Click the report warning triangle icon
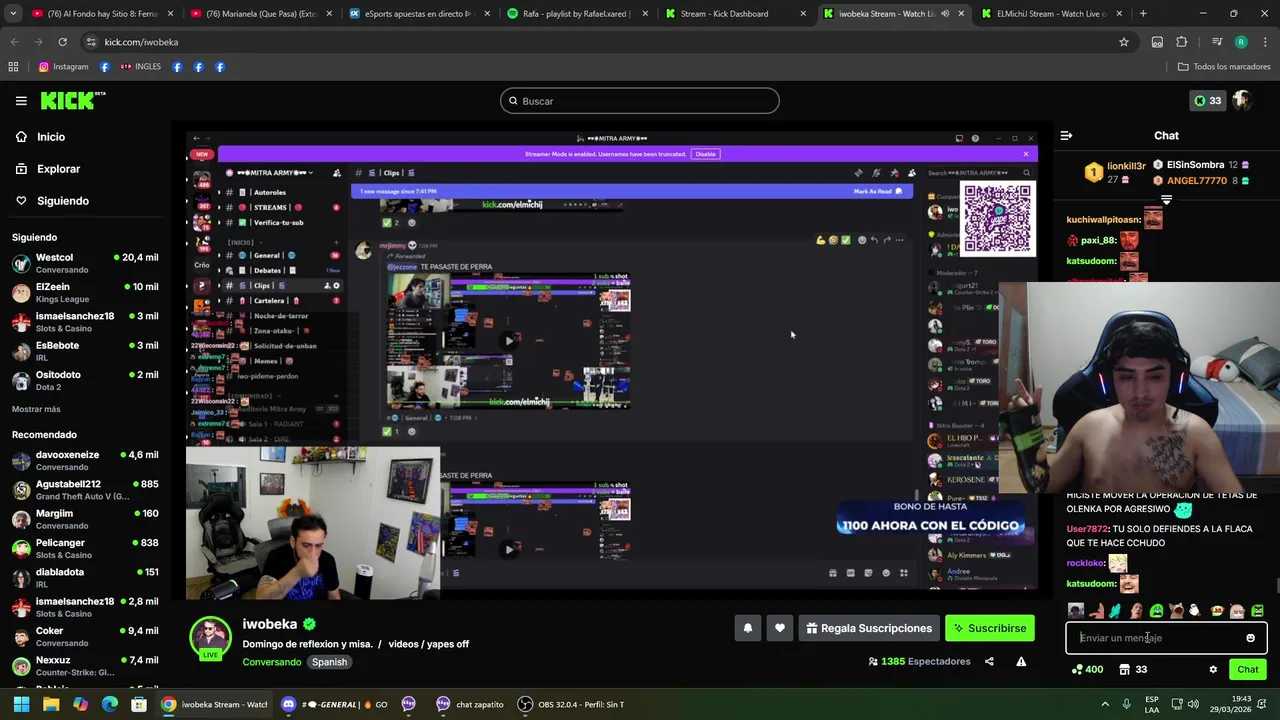The image size is (1280, 720). [1021, 661]
